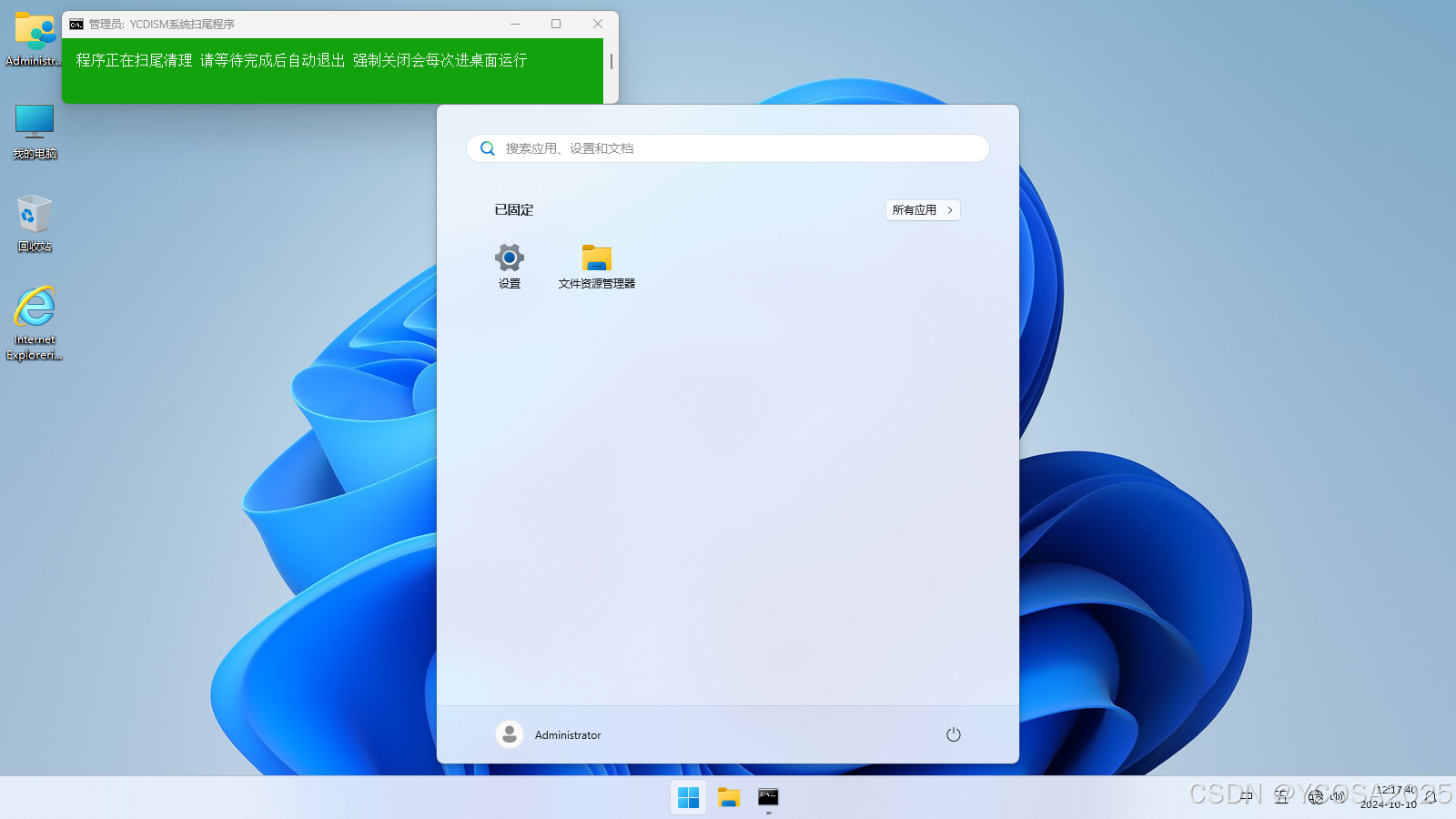Click the Start menu search box
This screenshot has width=1456, height=819.
tap(728, 148)
